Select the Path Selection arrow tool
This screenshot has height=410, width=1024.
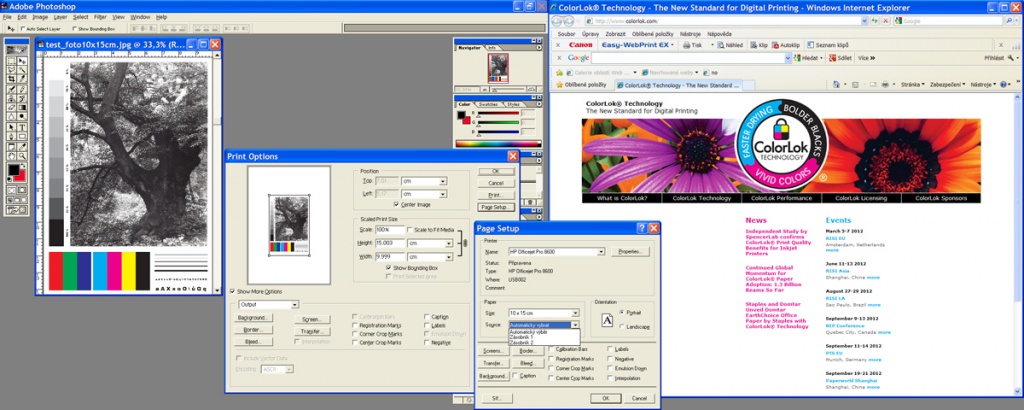(12, 127)
